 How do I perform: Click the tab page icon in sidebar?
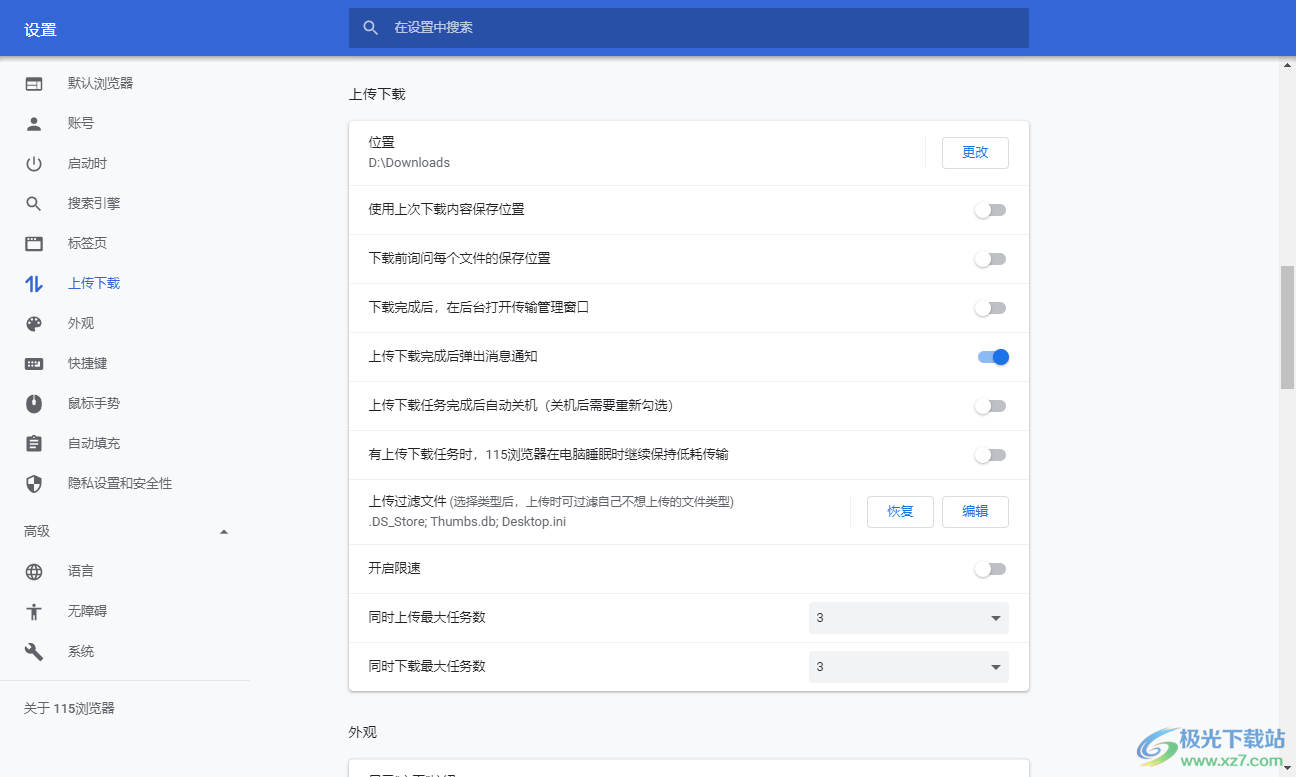pos(34,243)
